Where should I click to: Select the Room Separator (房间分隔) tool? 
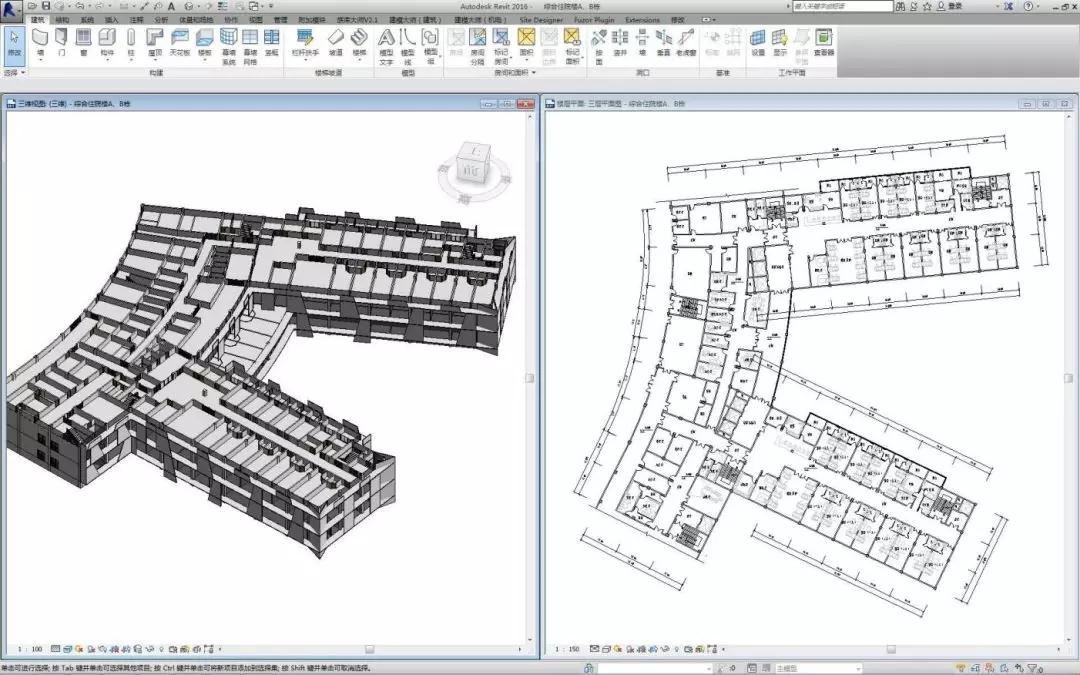pos(477,45)
